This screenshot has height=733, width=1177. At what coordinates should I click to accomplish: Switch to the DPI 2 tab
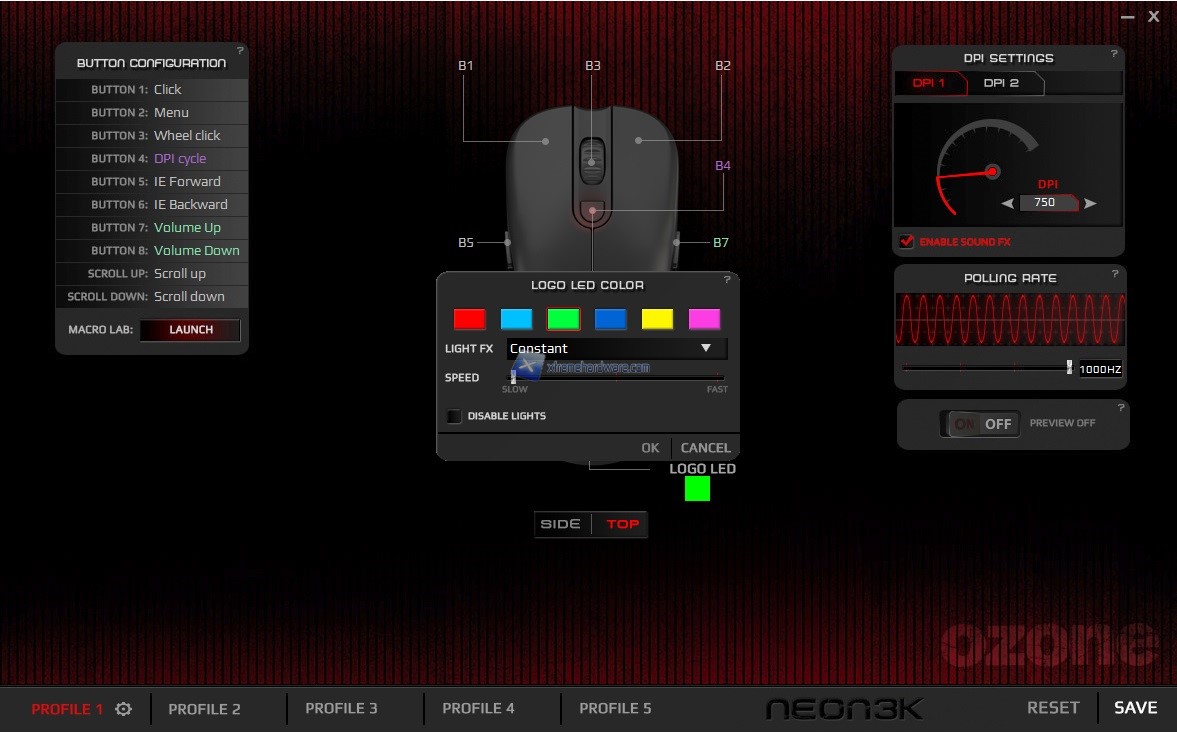pos(1001,83)
